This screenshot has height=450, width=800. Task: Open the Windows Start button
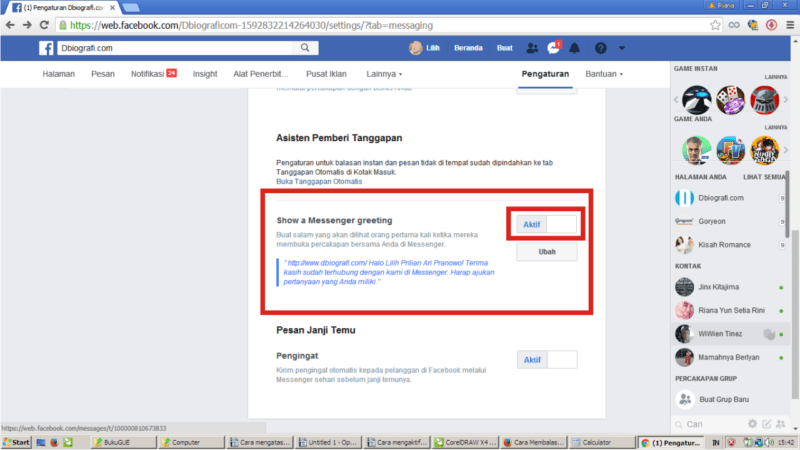tap(16, 442)
